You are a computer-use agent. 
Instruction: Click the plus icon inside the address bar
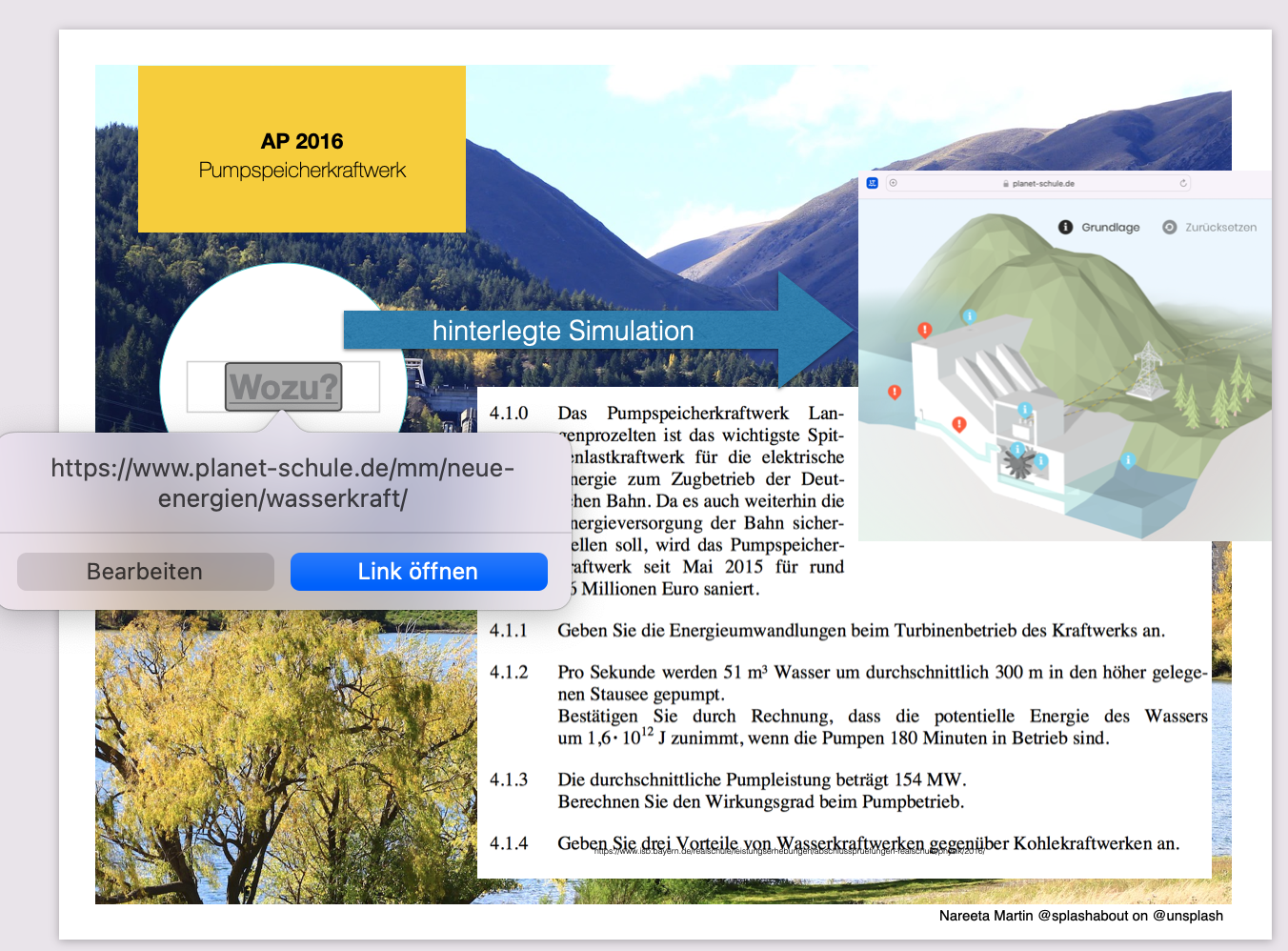point(893,183)
